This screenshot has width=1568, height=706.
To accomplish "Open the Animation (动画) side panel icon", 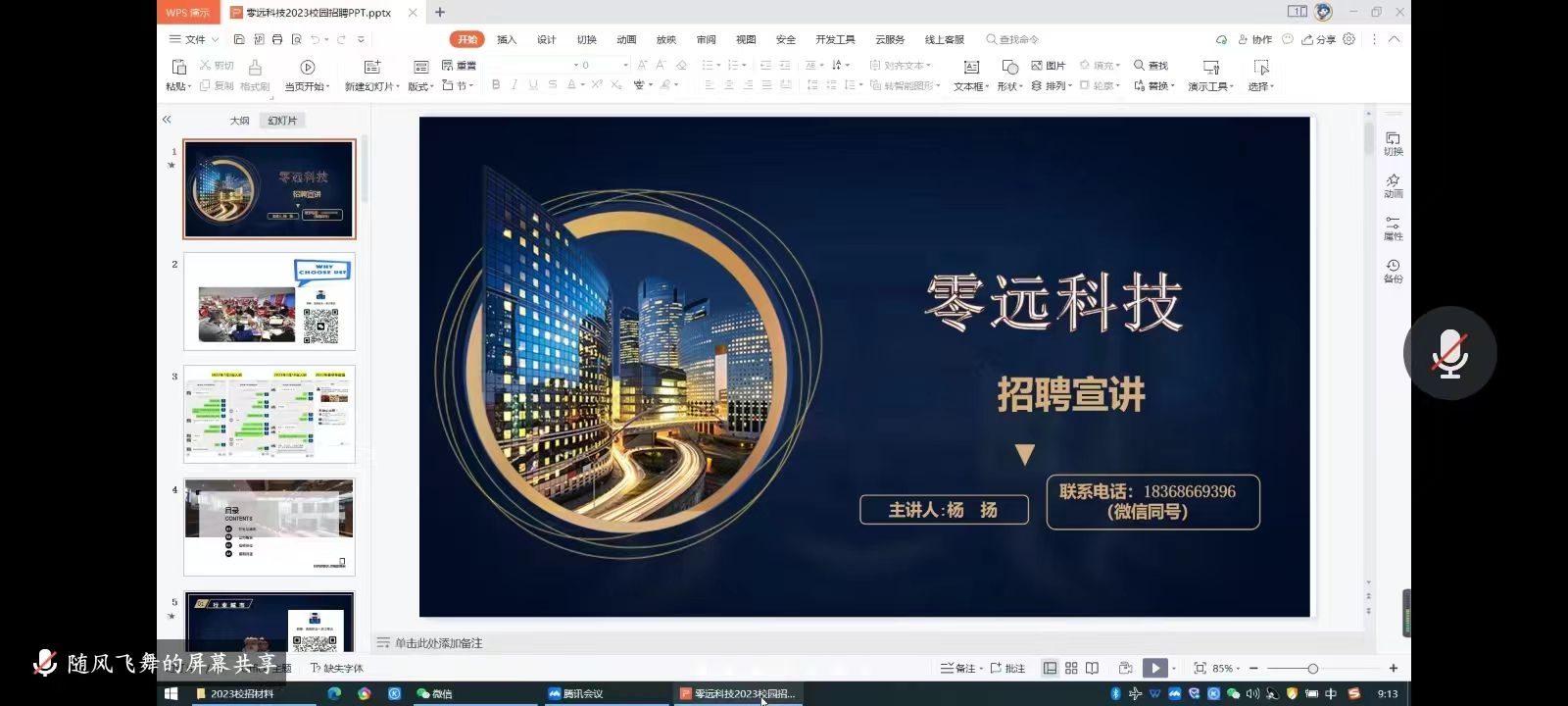I will click(x=1393, y=185).
